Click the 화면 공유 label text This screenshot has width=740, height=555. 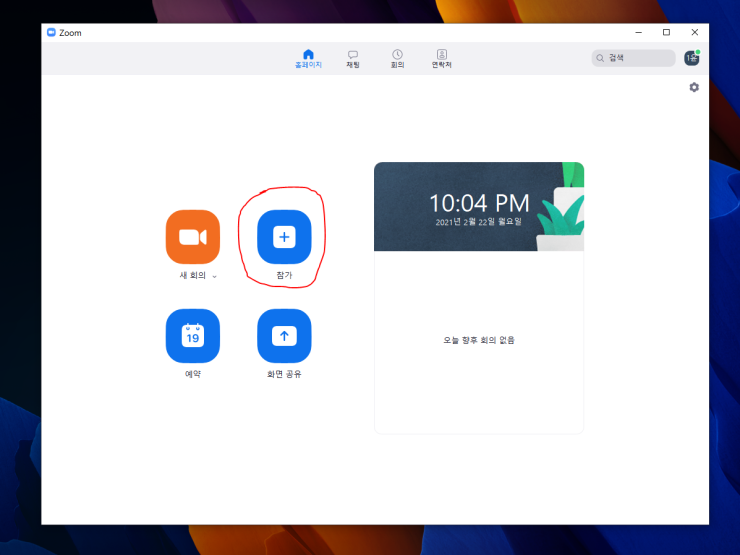284,374
